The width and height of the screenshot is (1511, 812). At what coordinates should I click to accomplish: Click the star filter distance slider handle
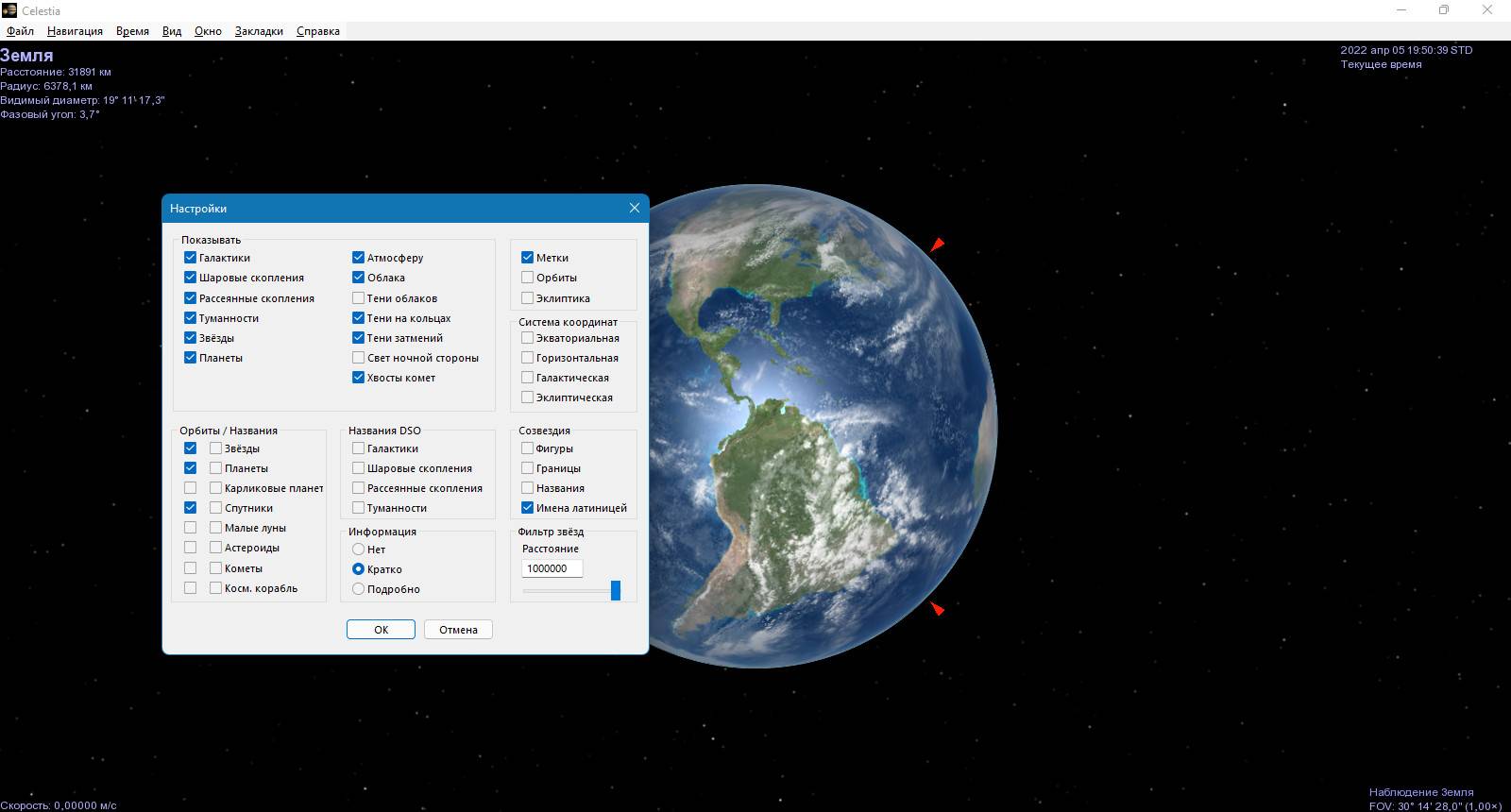[x=616, y=590]
